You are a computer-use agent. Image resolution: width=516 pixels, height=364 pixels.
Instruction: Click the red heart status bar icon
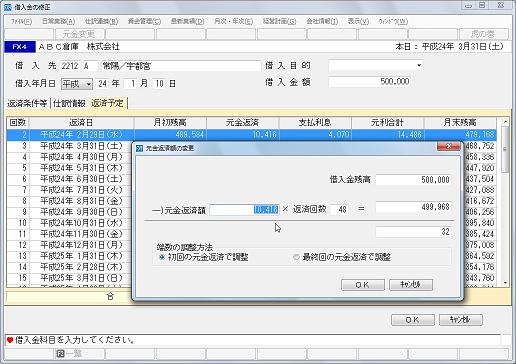point(10,340)
